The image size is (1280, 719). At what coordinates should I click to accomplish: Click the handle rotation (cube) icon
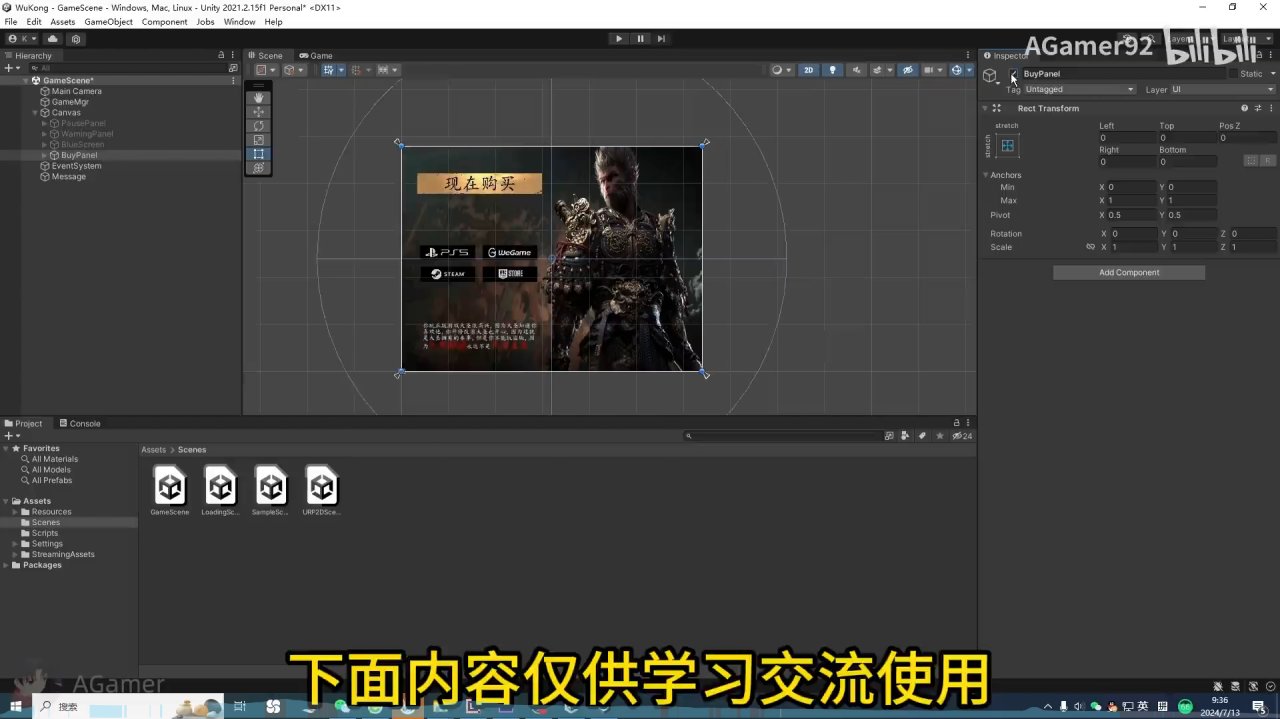(x=294, y=70)
